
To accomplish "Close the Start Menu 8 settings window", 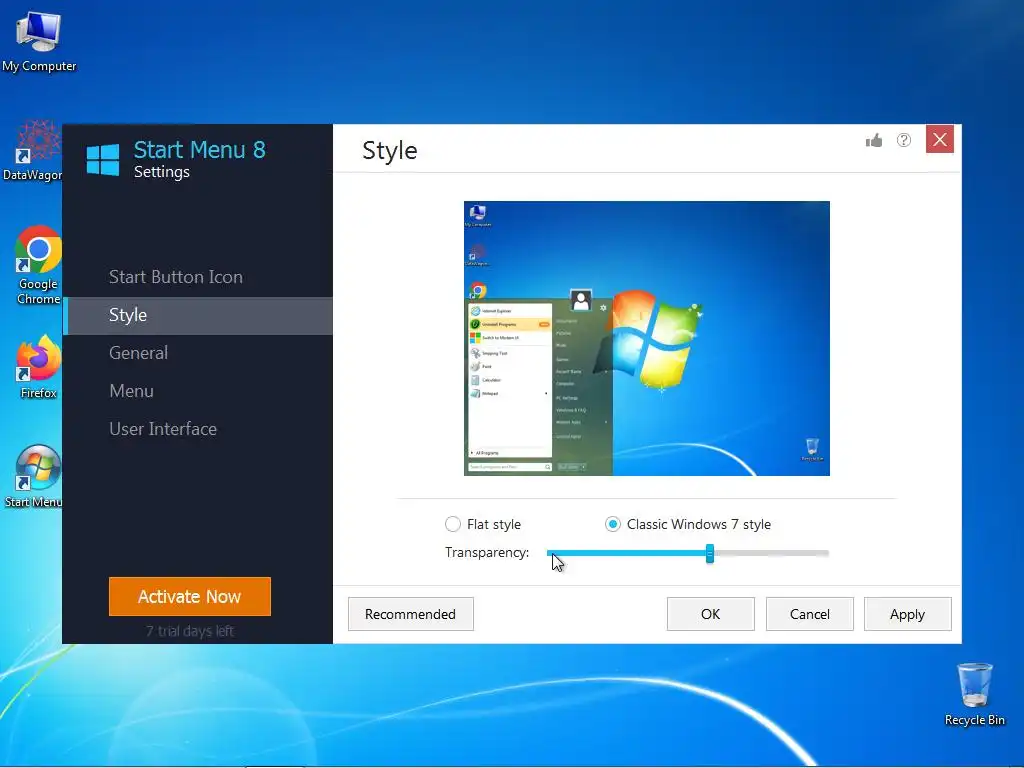I will click(x=940, y=139).
